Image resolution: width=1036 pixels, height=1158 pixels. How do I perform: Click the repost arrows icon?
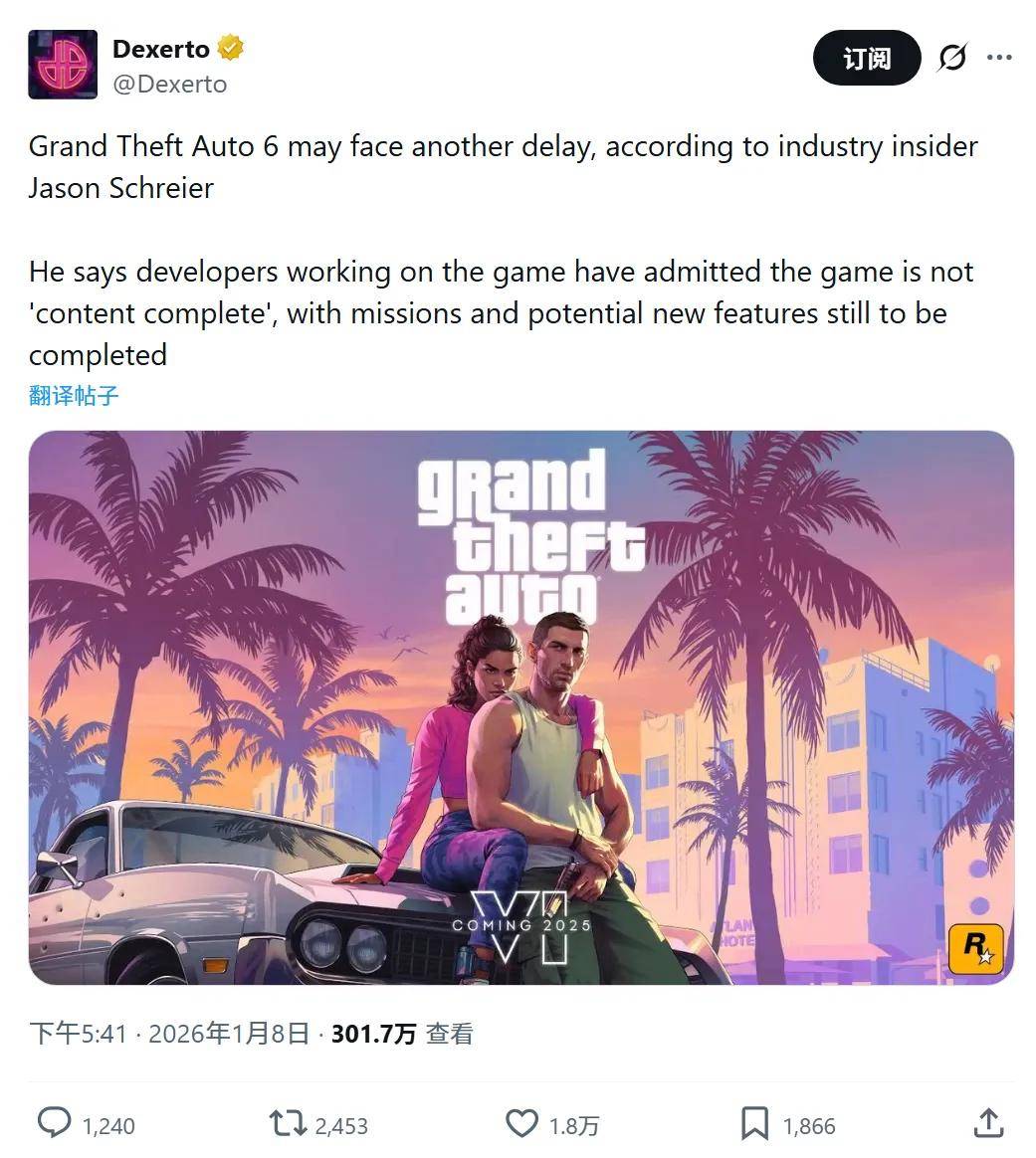tap(288, 1122)
